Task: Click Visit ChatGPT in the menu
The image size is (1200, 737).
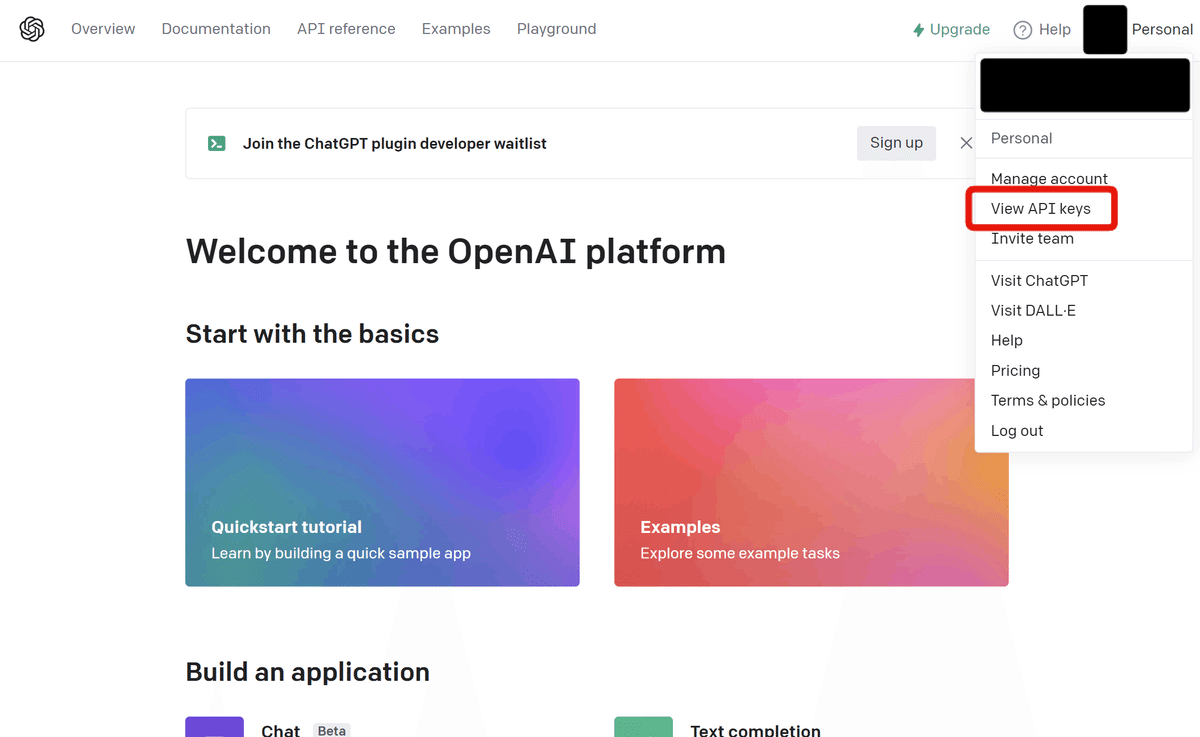Action: tap(1039, 281)
